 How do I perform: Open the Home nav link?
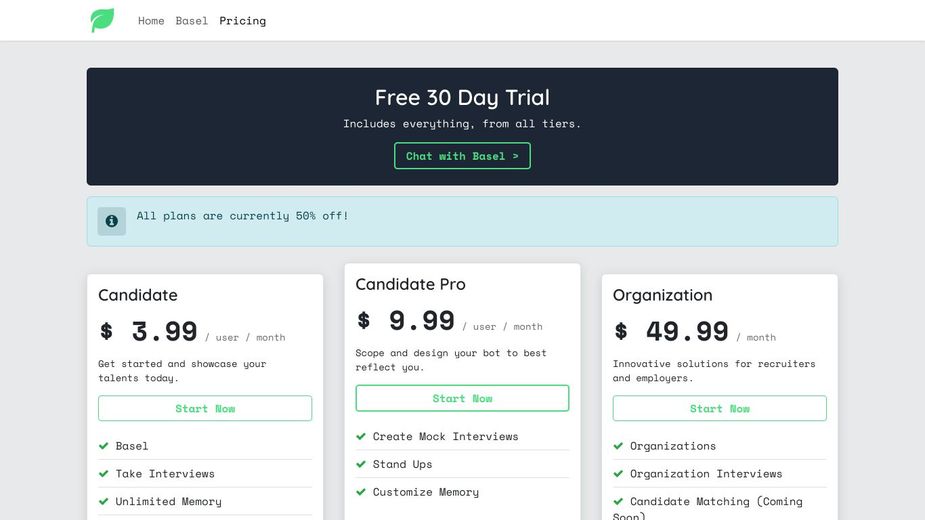(x=151, y=21)
